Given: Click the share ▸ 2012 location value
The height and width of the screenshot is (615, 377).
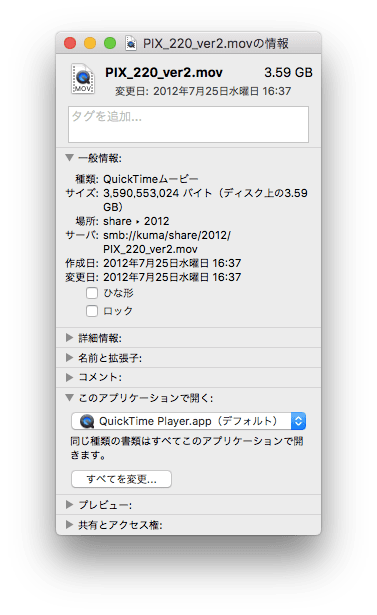Looking at the screenshot, I should coord(136,221).
